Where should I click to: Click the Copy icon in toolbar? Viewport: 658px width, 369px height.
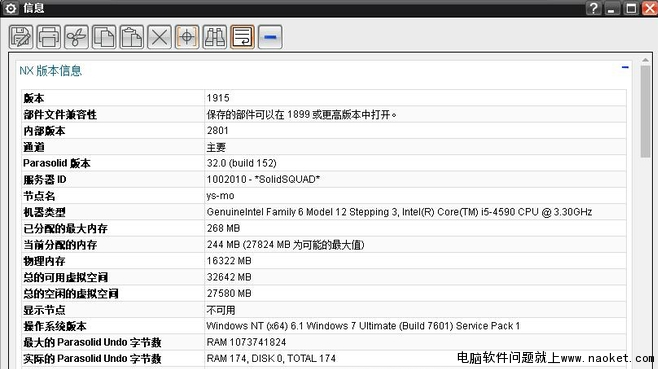104,37
